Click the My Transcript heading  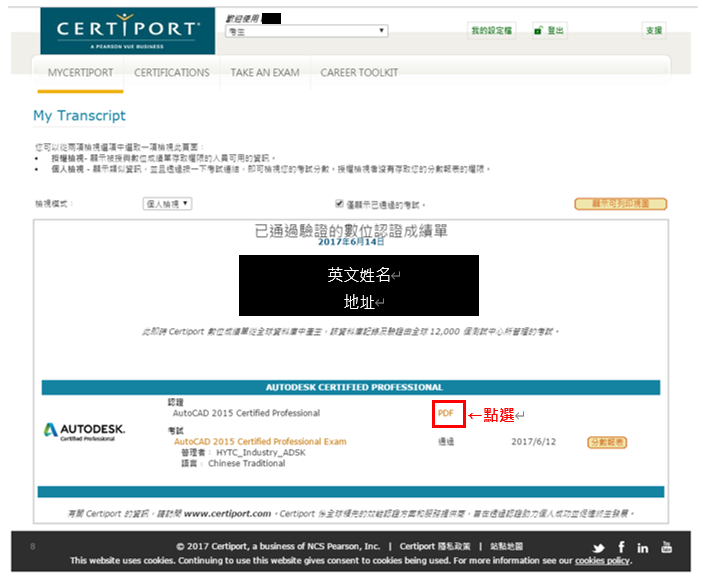pos(79,116)
